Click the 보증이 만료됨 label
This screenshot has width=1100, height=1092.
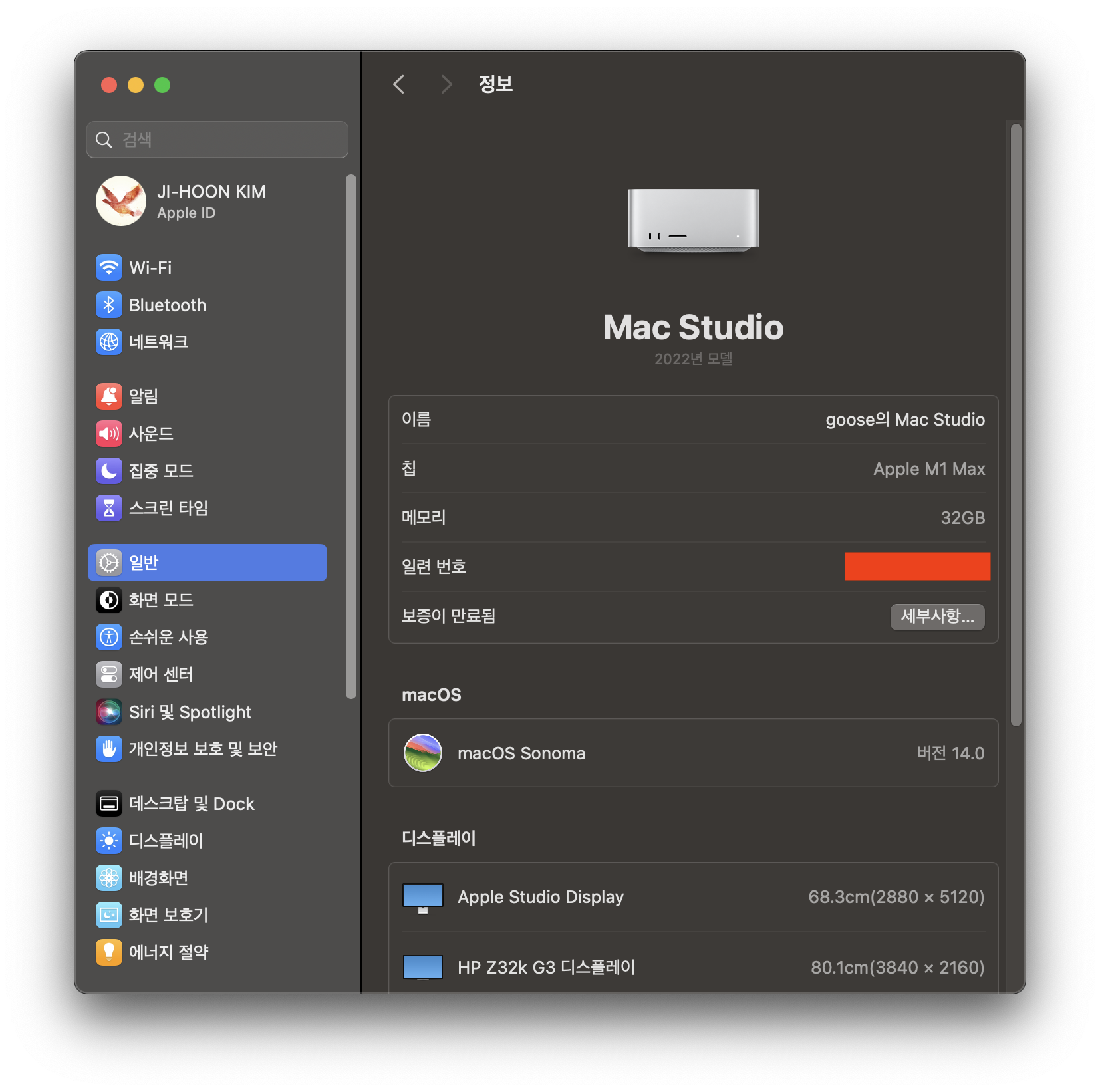click(x=449, y=616)
